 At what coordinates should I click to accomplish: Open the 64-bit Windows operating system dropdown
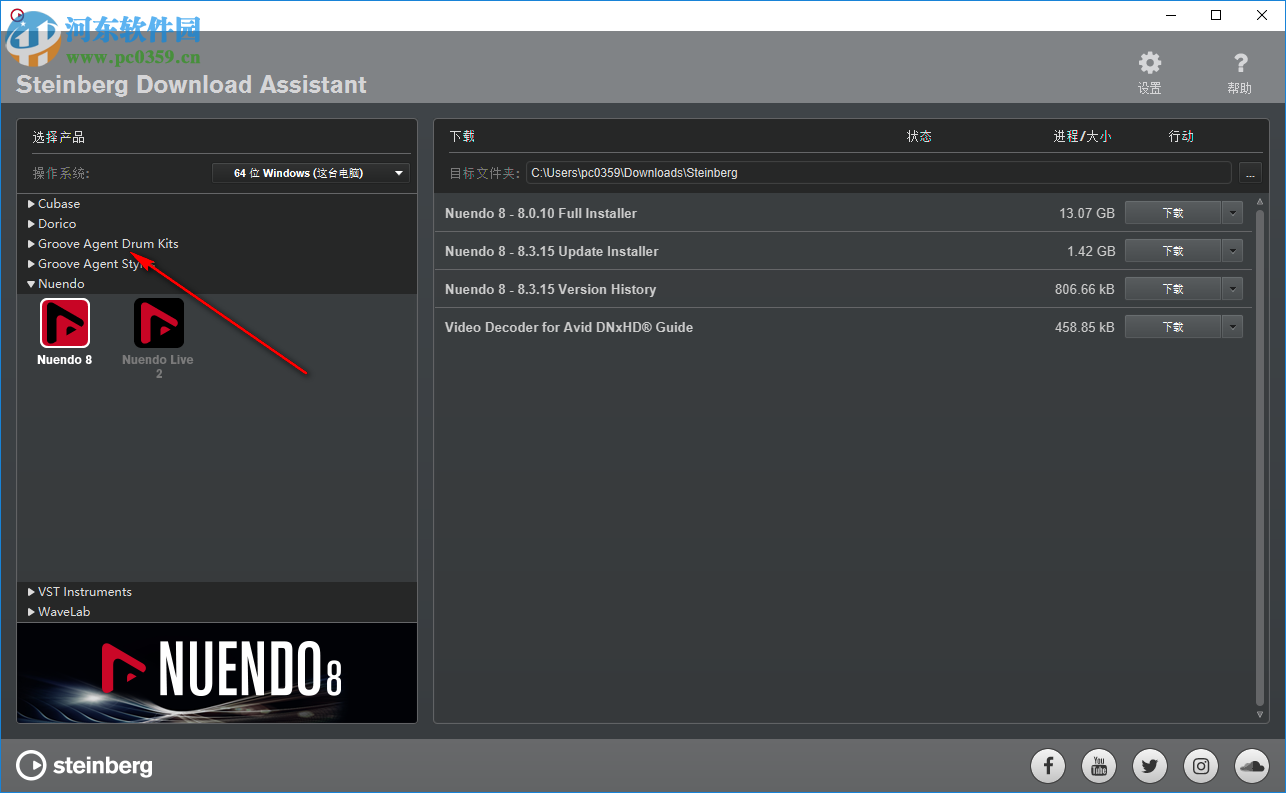310,172
